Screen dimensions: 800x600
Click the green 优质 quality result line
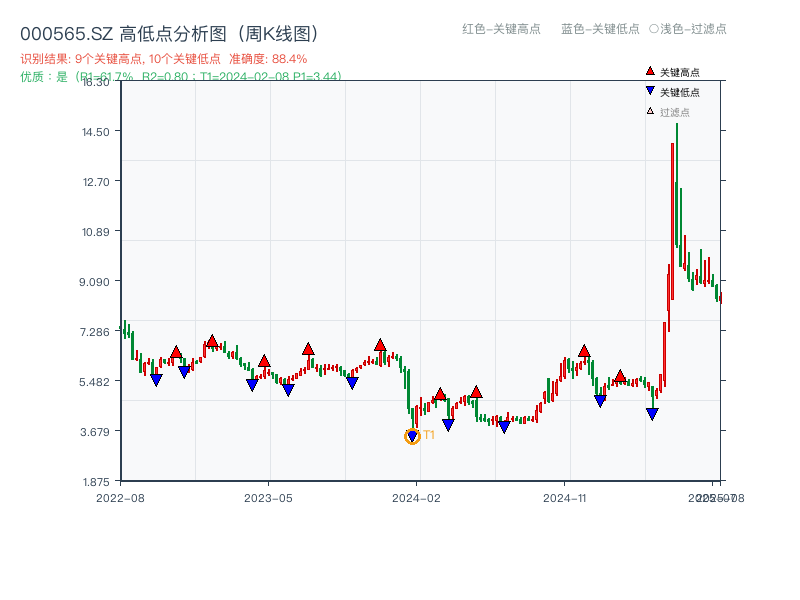pos(180,76)
